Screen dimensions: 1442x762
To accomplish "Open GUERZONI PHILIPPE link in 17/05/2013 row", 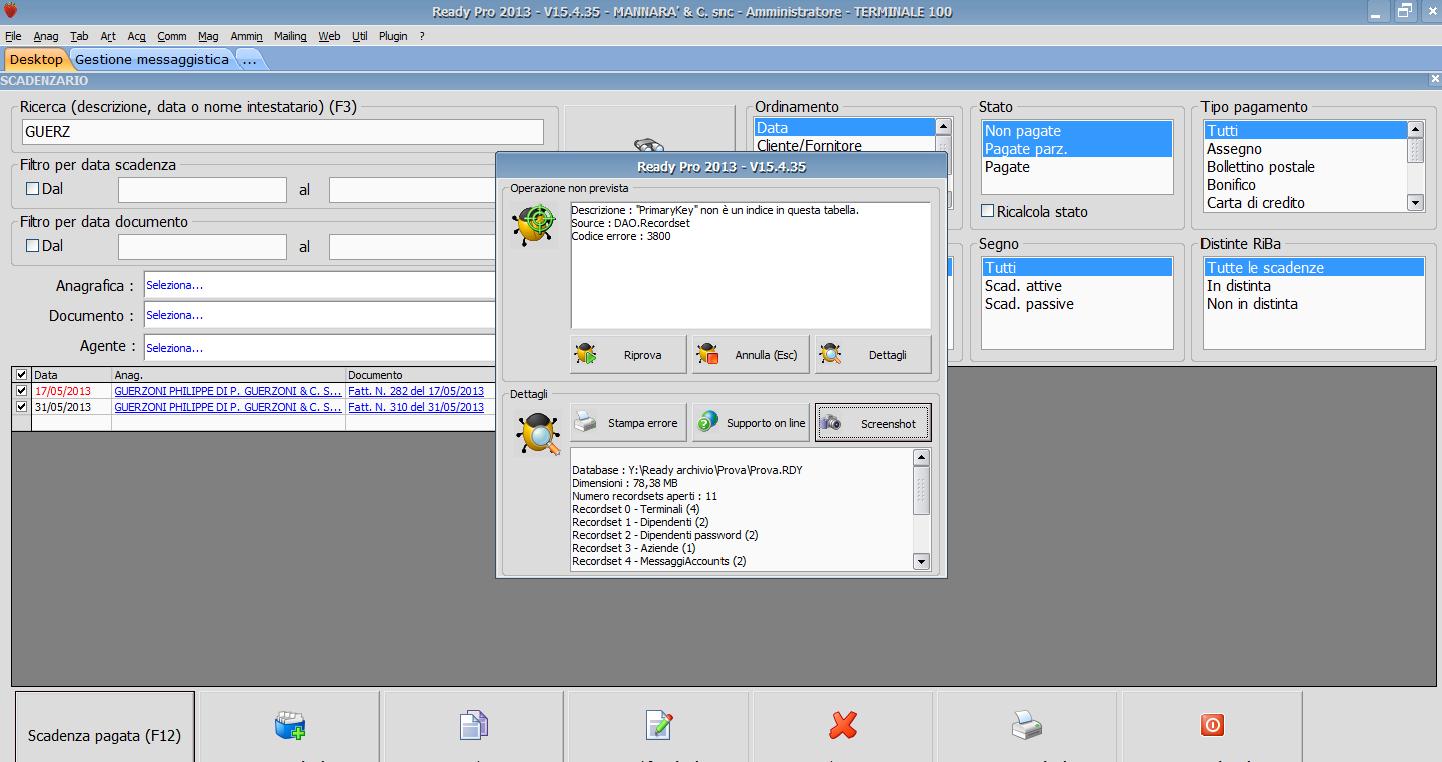I will [228, 391].
